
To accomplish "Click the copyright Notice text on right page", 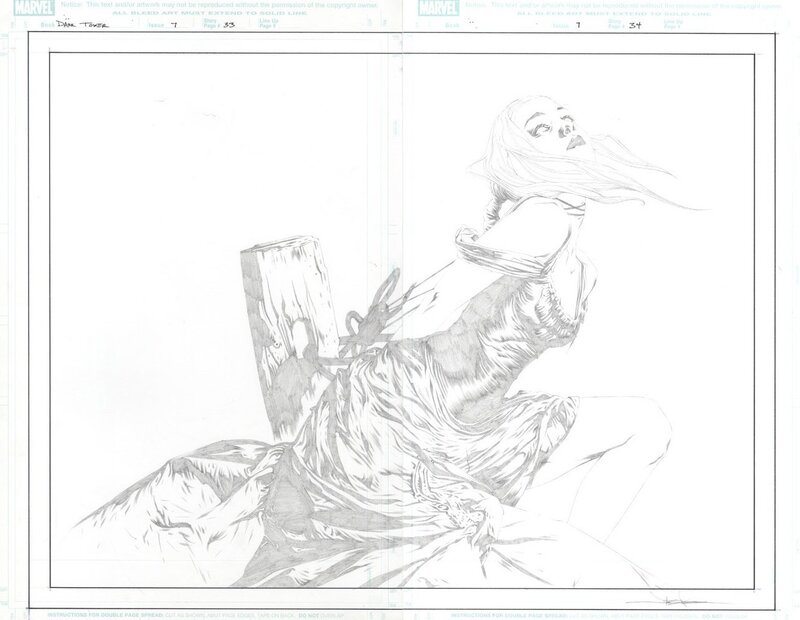I will pyautogui.click(x=623, y=5).
